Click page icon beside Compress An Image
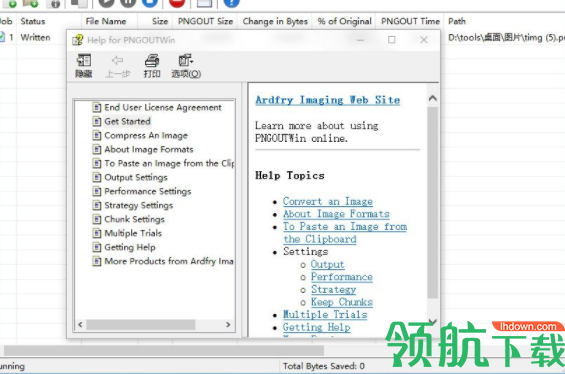Screen dimensions: 565x374 pos(97,135)
